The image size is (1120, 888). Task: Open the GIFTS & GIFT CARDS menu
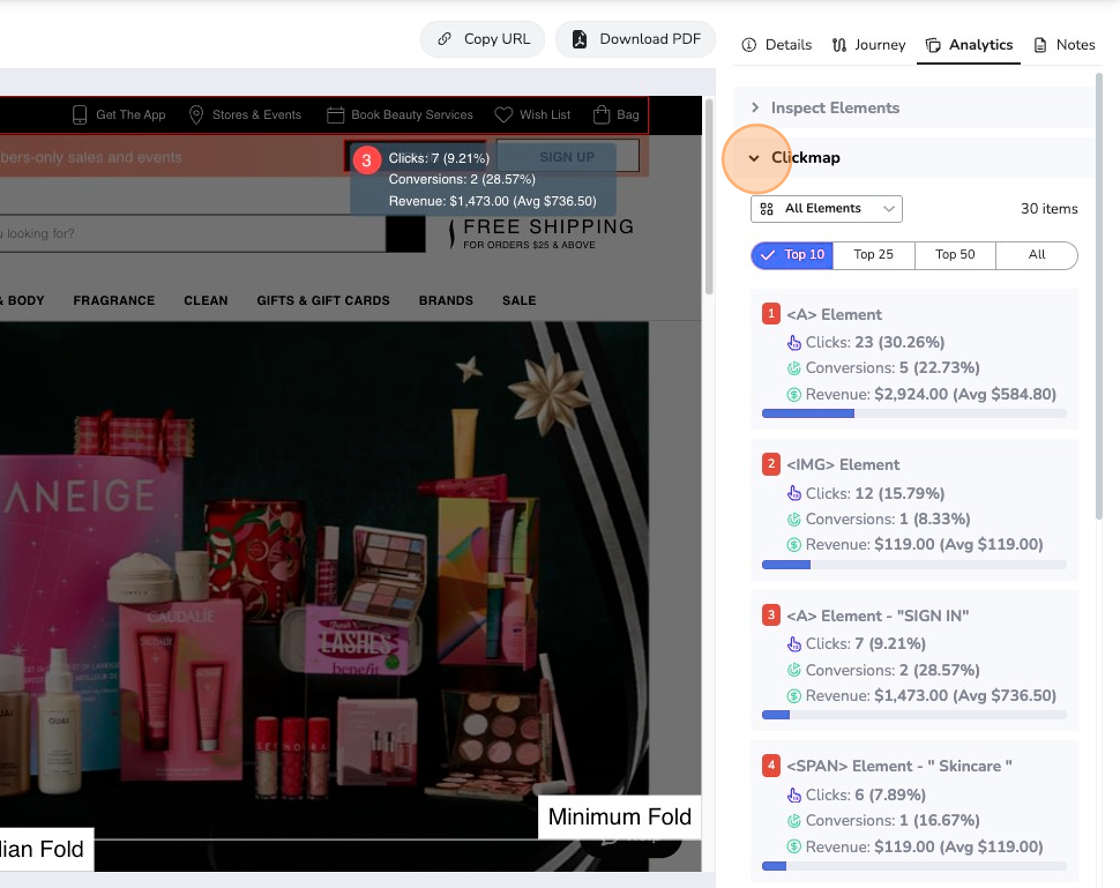[324, 301]
